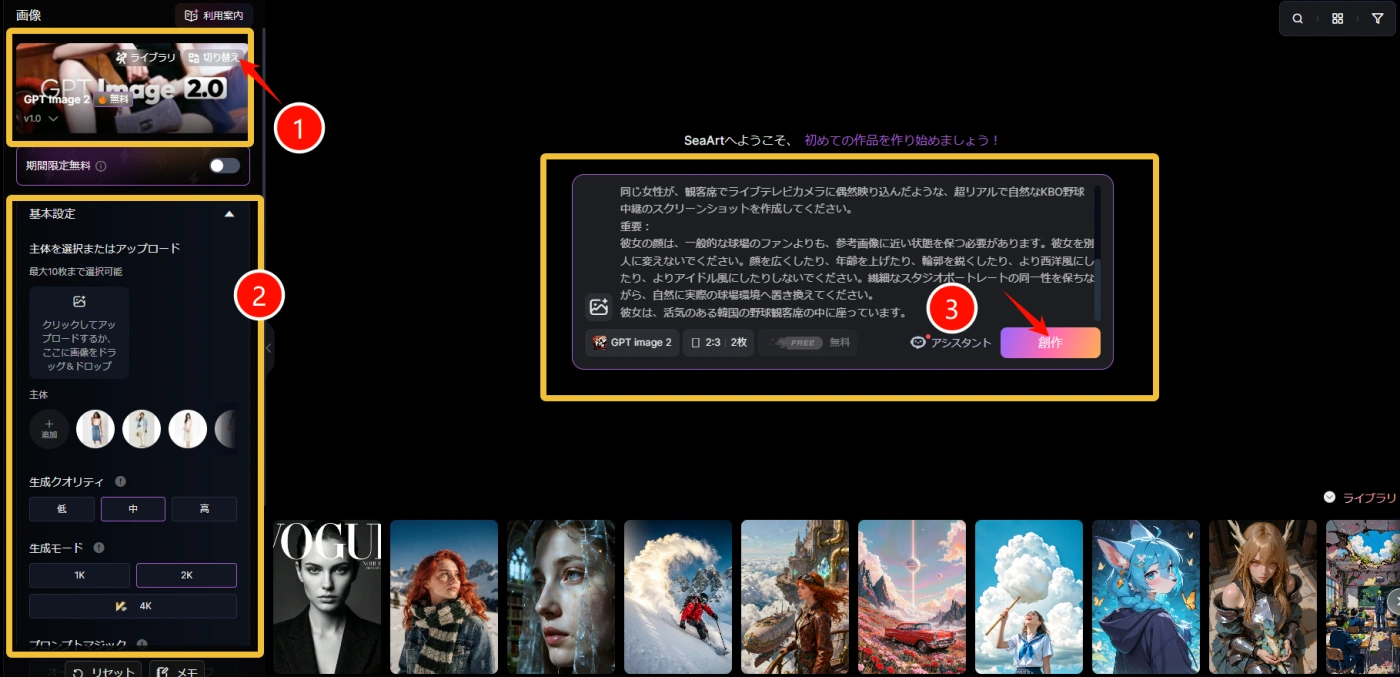Open the ライブラリ model library on banner
Image resolution: width=1400 pixels, height=677 pixels.
(146, 58)
